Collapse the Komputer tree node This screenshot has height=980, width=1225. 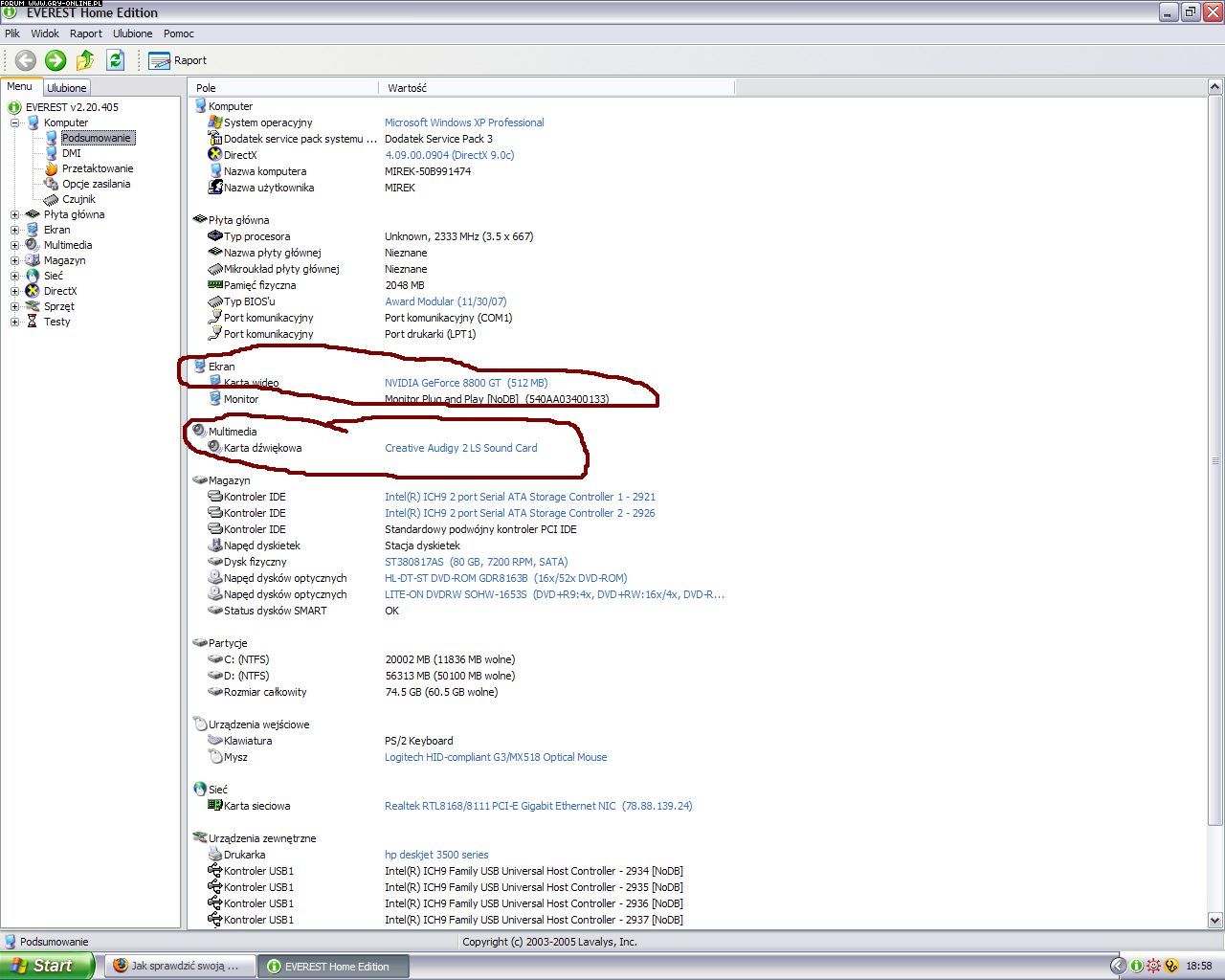click(15, 122)
